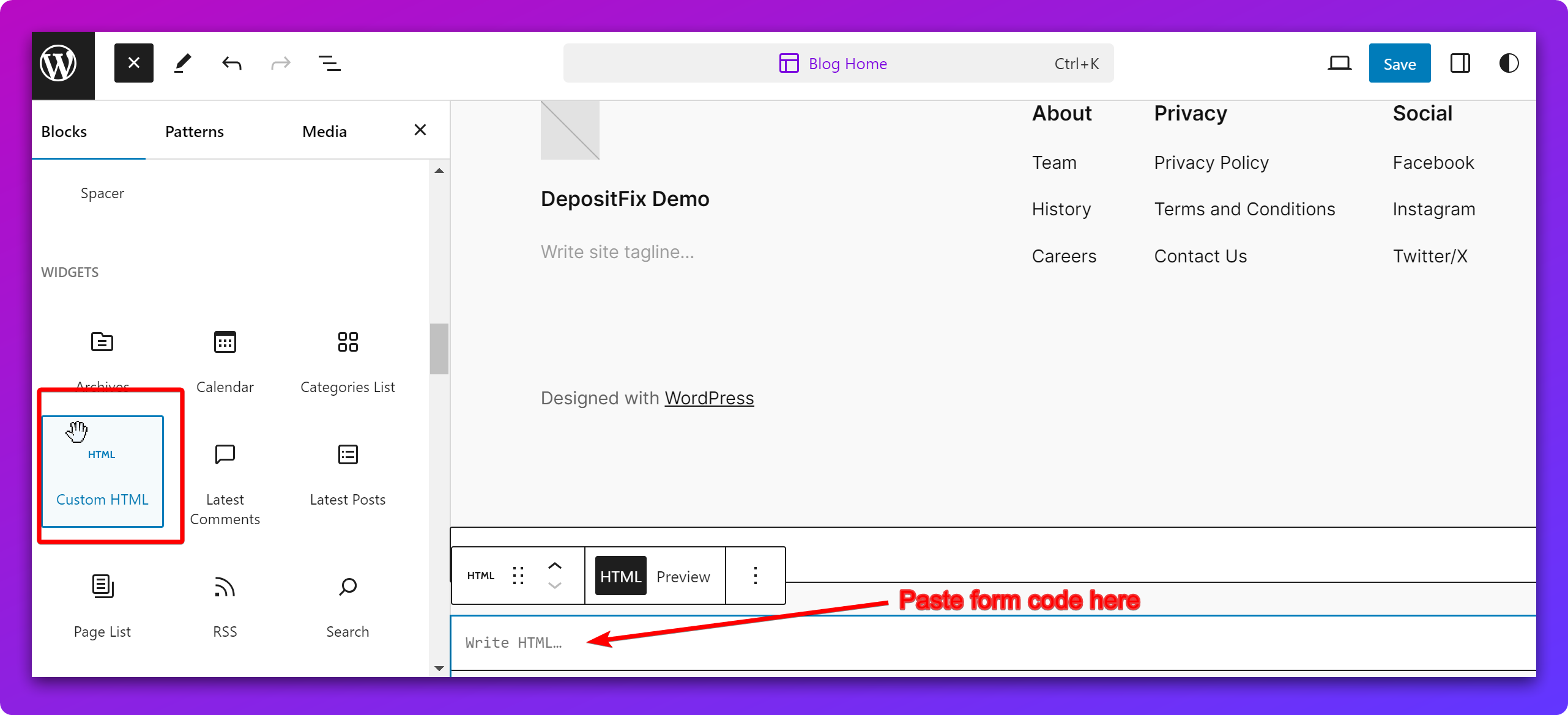Viewport: 1568px width, 715px height.
Task: Open the Blog Home command palette
Action: 838,63
